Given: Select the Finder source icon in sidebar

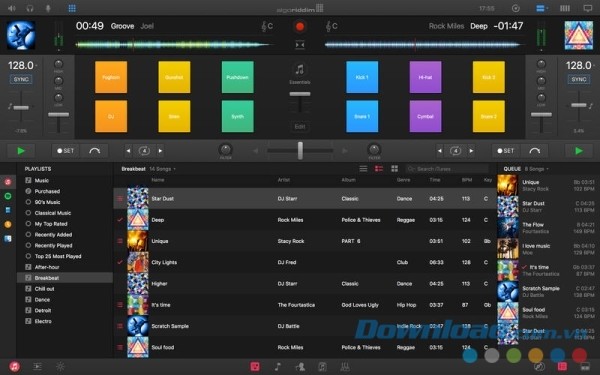Looking at the screenshot, I should pos(8,238).
